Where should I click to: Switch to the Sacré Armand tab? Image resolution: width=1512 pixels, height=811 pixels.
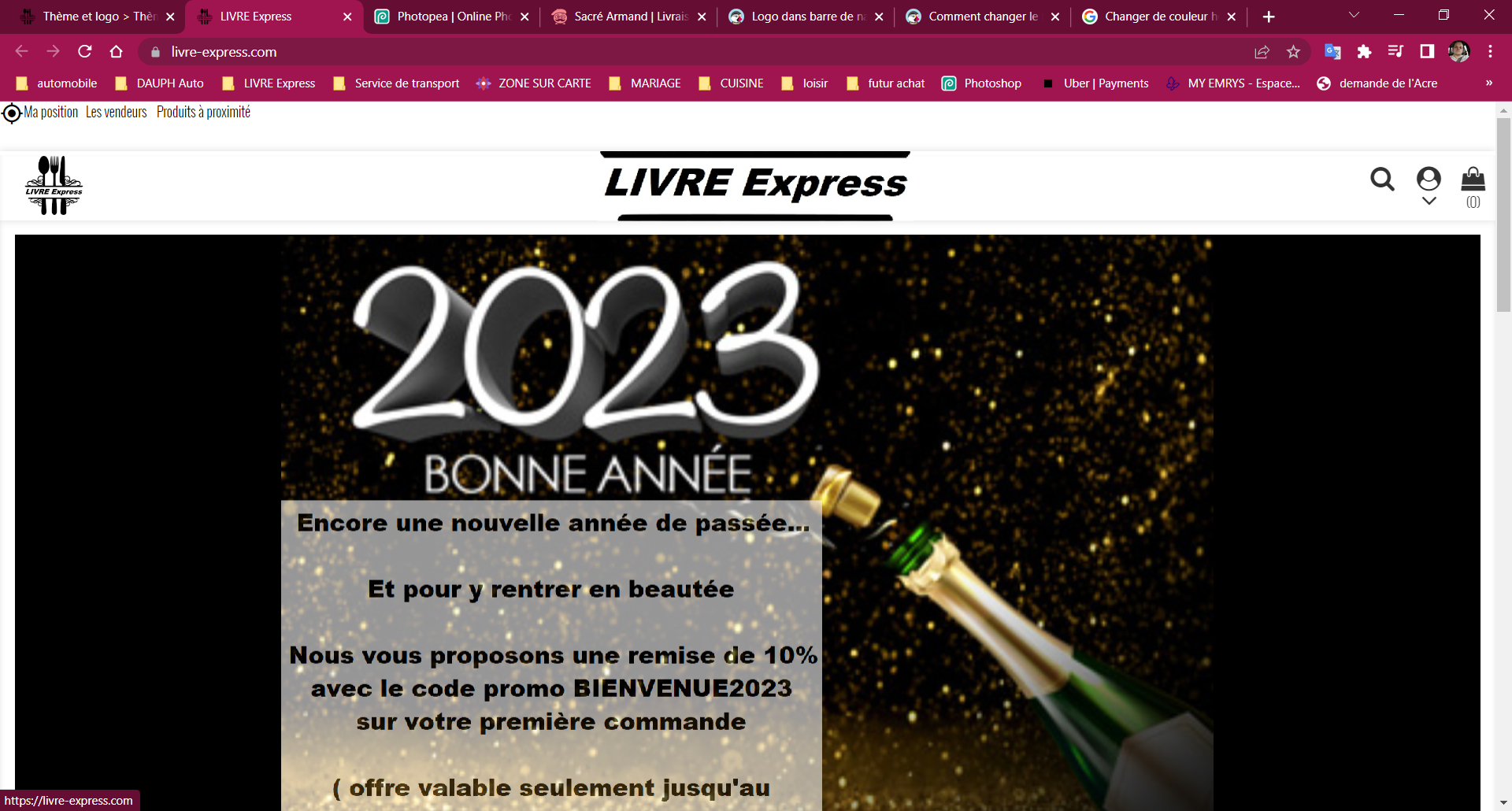coord(628,17)
